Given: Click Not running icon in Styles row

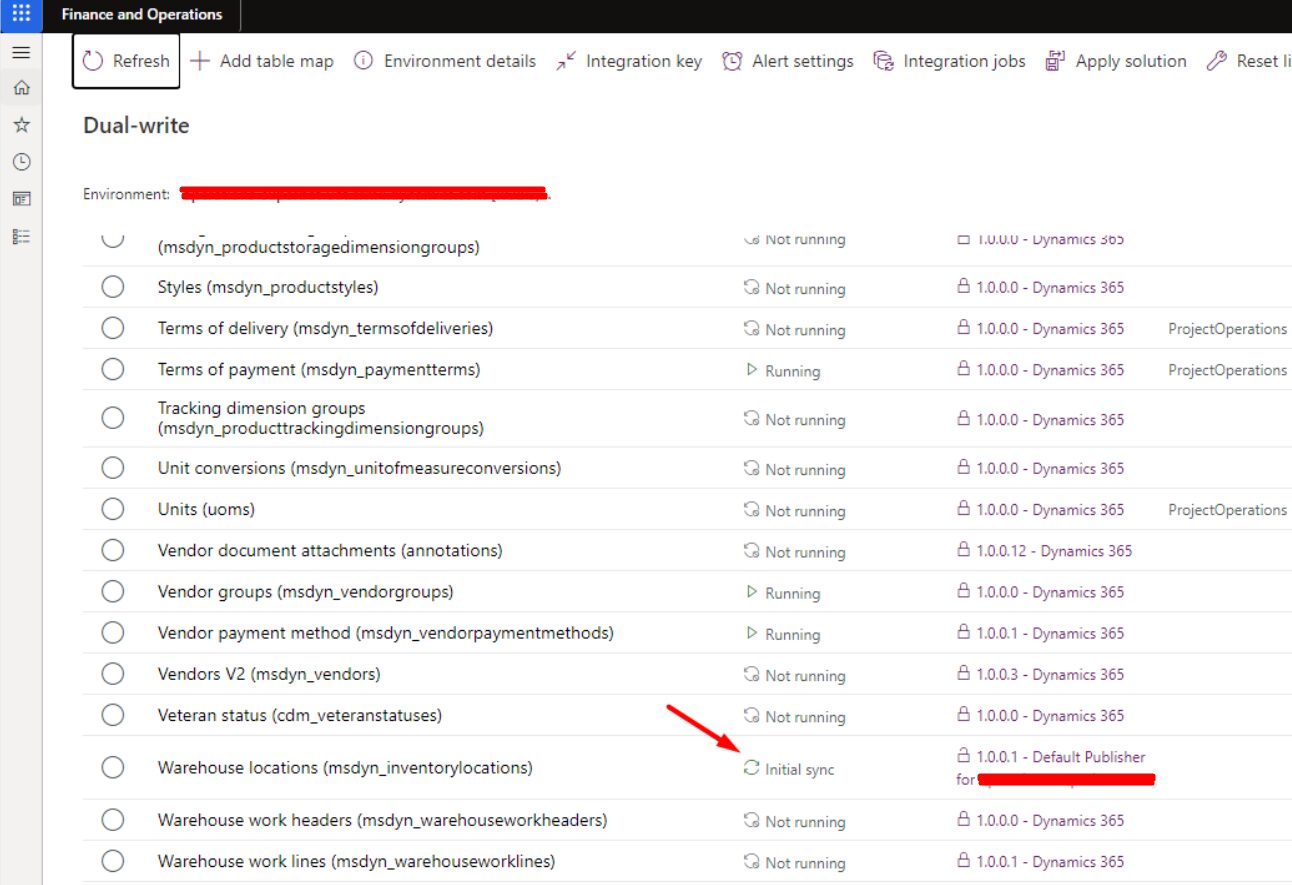Looking at the screenshot, I should 752,288.
